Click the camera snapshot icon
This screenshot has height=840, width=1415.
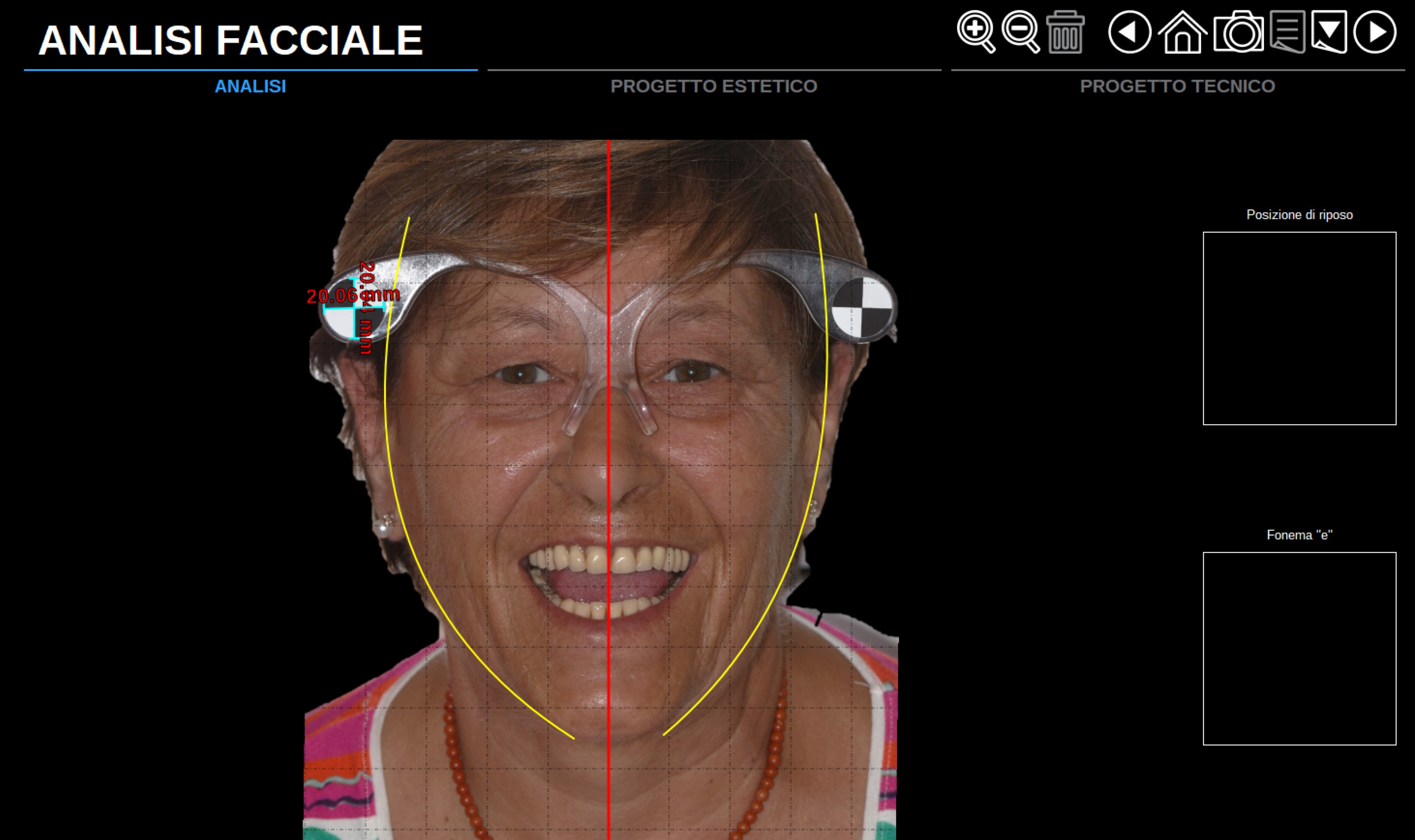pyautogui.click(x=1239, y=33)
